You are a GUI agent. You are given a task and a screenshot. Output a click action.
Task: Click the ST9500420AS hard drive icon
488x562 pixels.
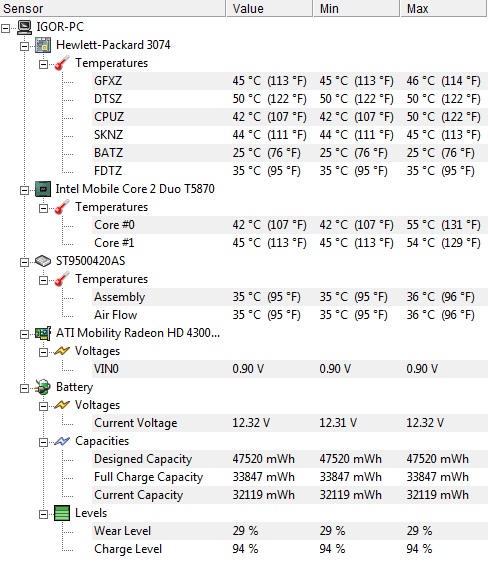pos(43,261)
